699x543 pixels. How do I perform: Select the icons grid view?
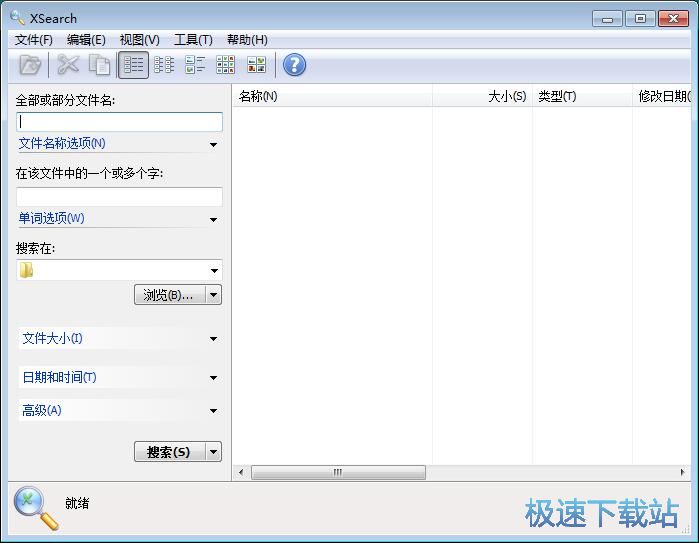tap(226, 65)
